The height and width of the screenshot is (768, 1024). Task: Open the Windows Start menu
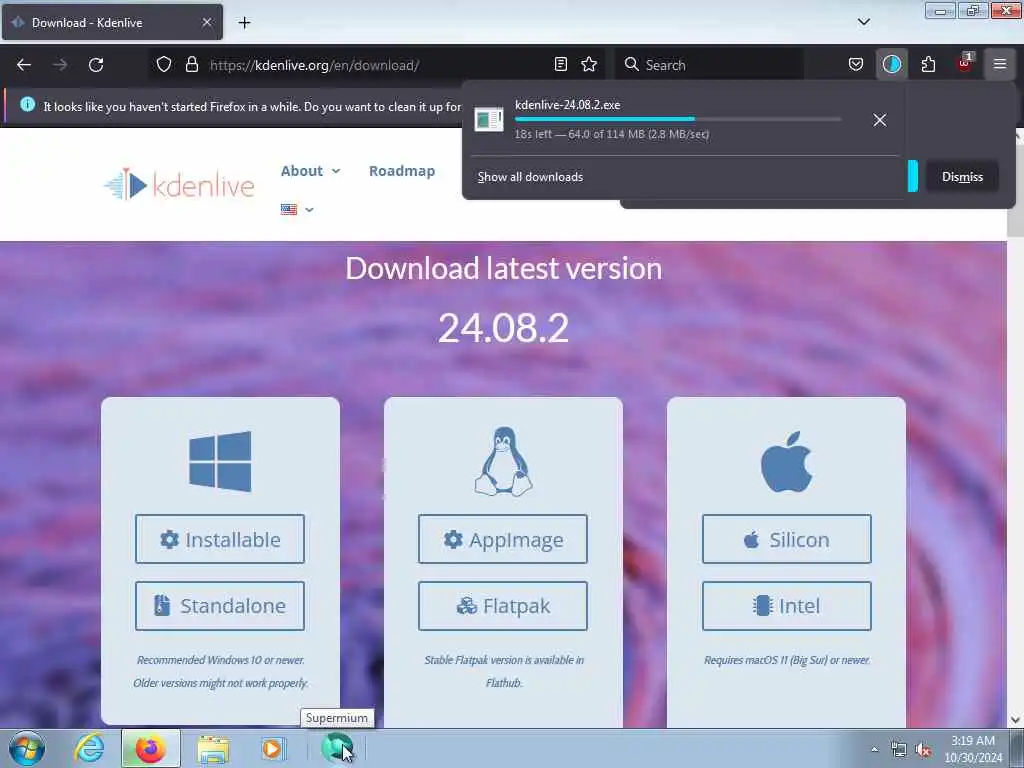[27, 748]
